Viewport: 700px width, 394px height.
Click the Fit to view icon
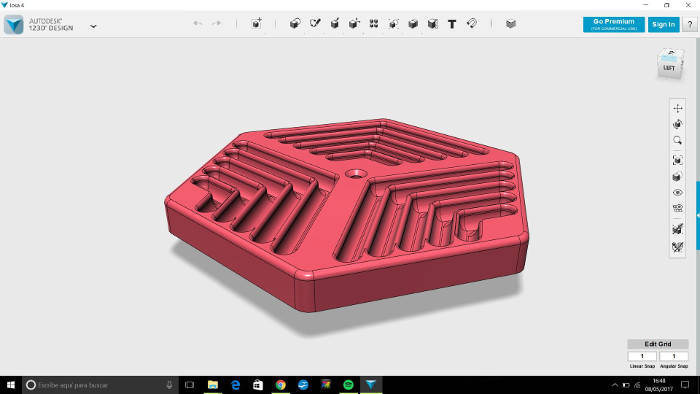[x=678, y=160]
